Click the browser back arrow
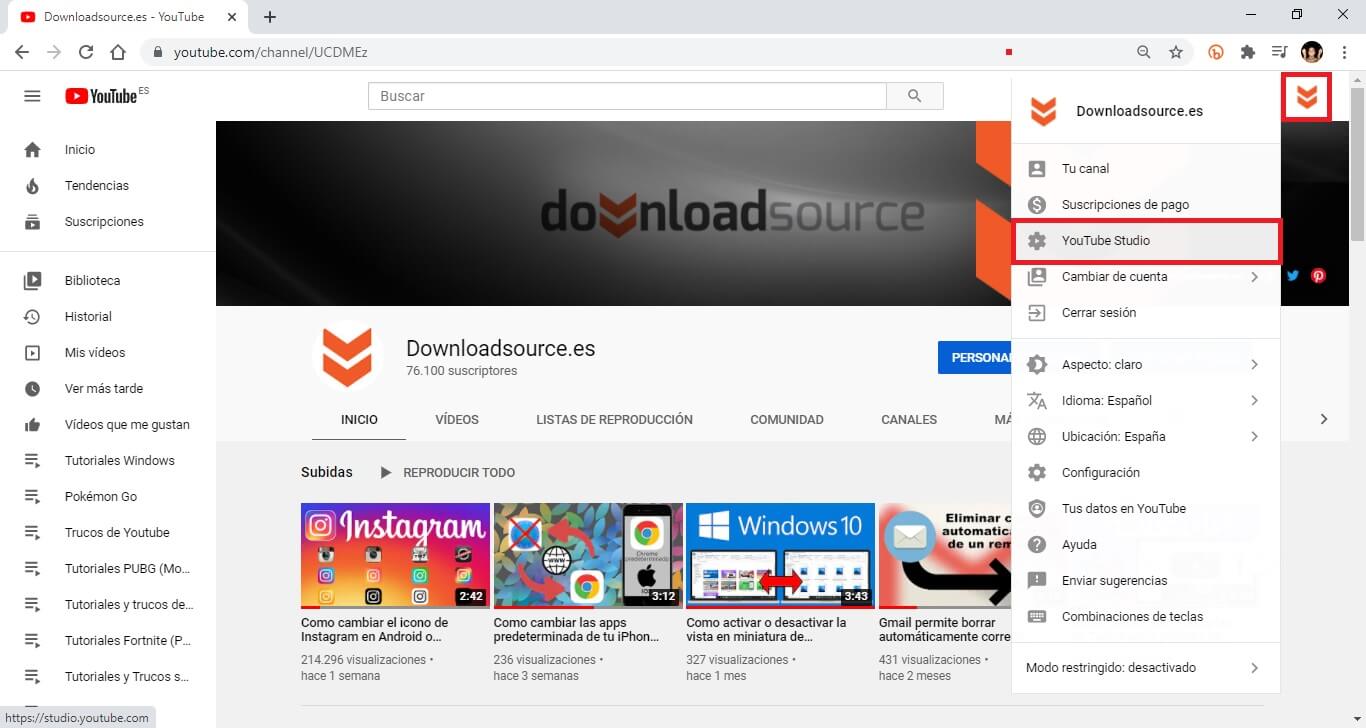The width and height of the screenshot is (1366, 728). [22, 52]
